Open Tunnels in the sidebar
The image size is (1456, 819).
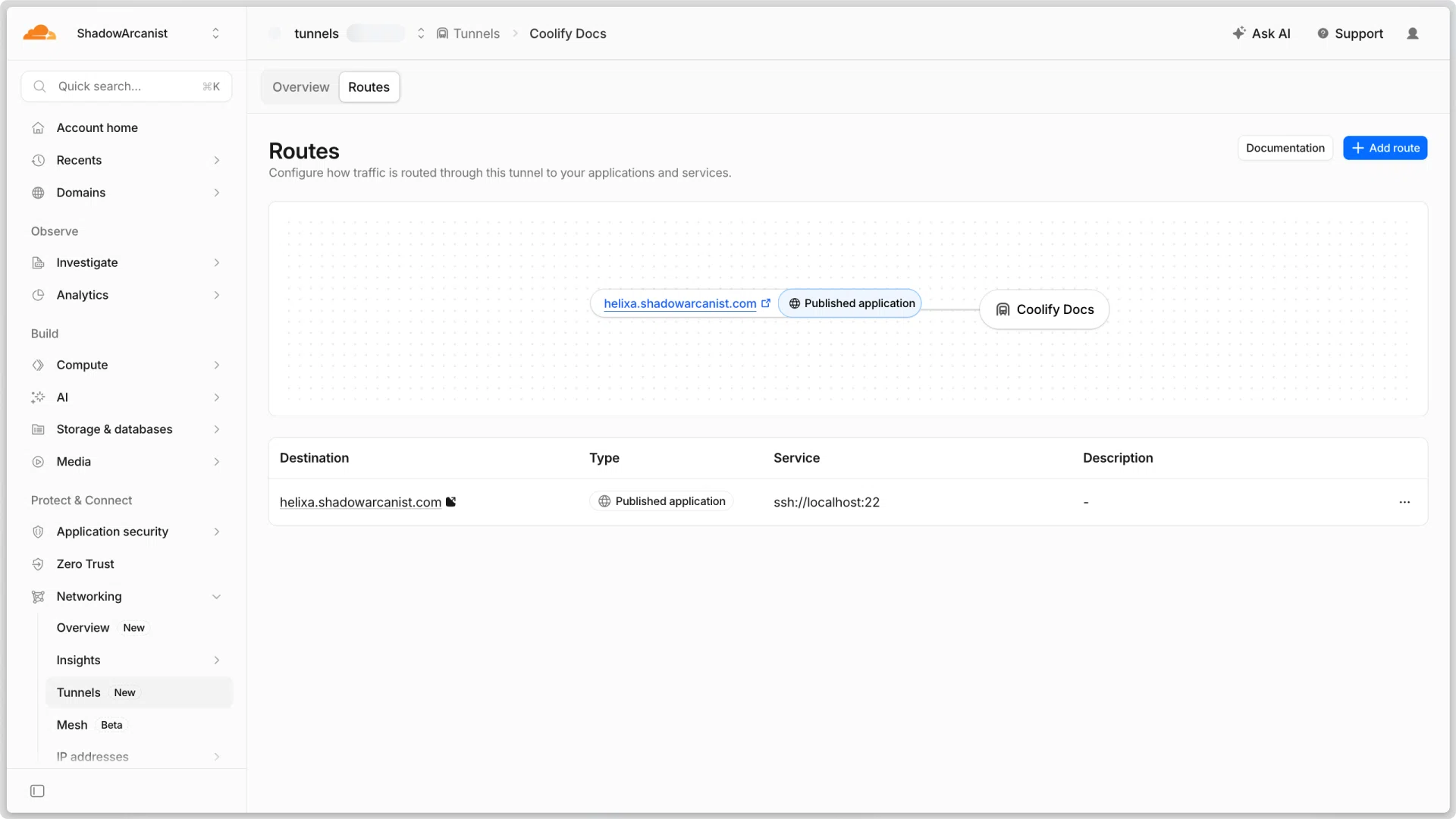tap(139, 692)
